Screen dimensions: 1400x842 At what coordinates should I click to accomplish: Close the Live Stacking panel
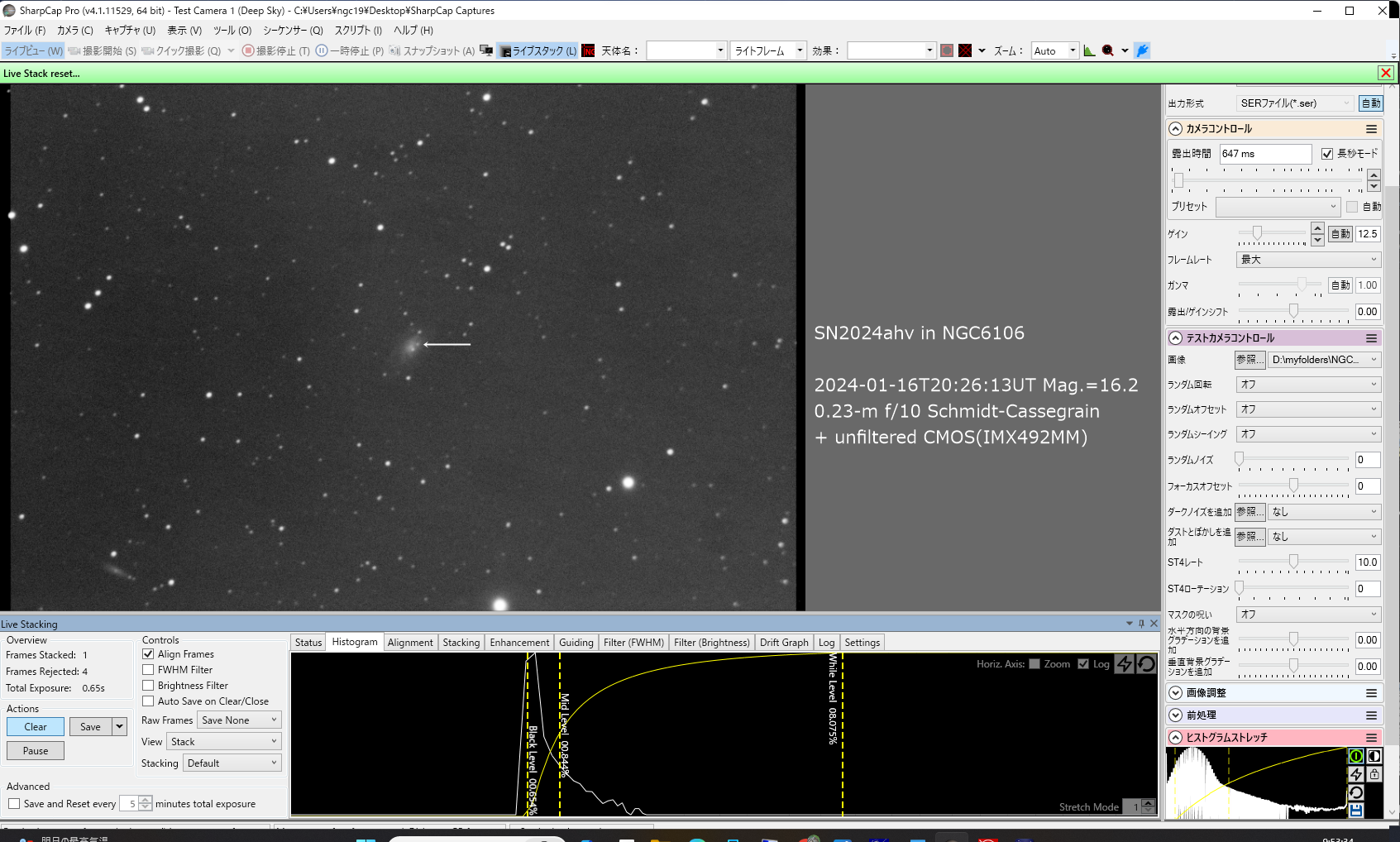point(1154,624)
